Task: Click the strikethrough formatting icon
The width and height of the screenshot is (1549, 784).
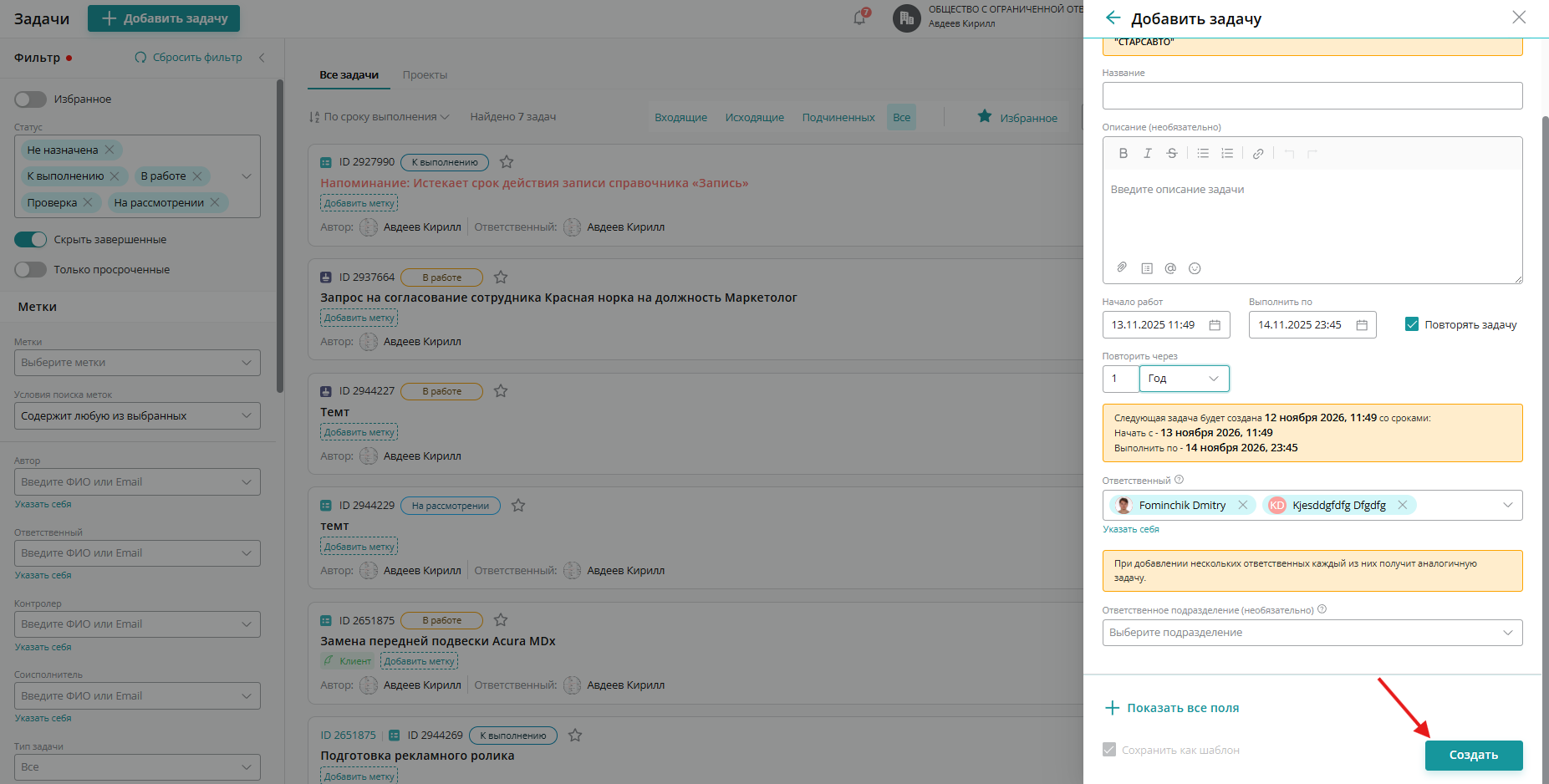Action: click(x=1172, y=153)
